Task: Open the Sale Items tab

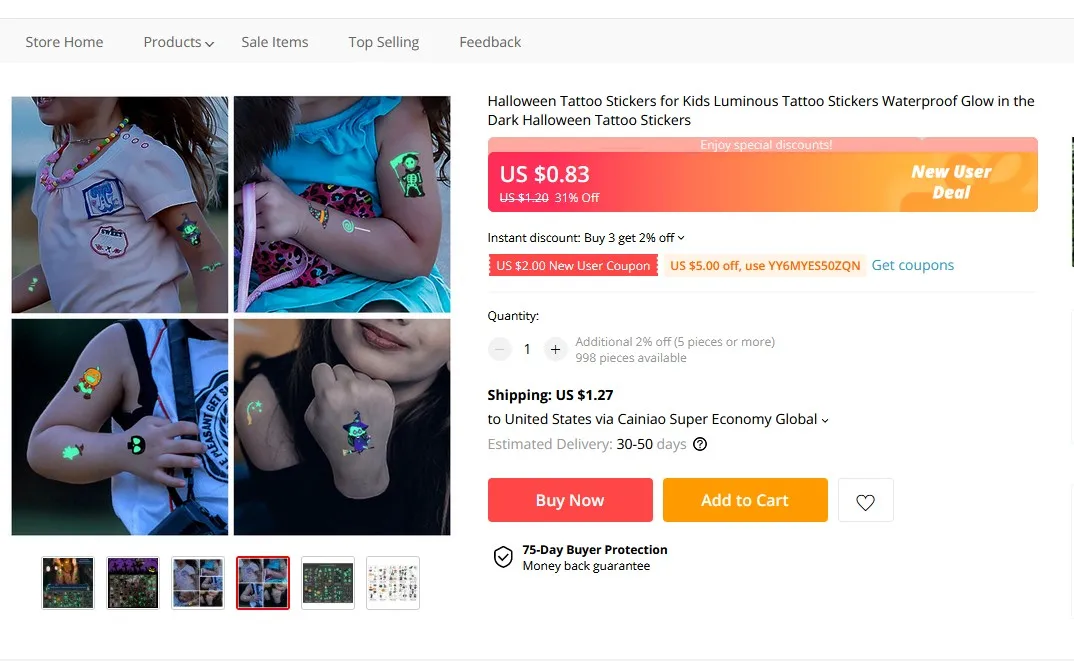Action: (x=275, y=42)
